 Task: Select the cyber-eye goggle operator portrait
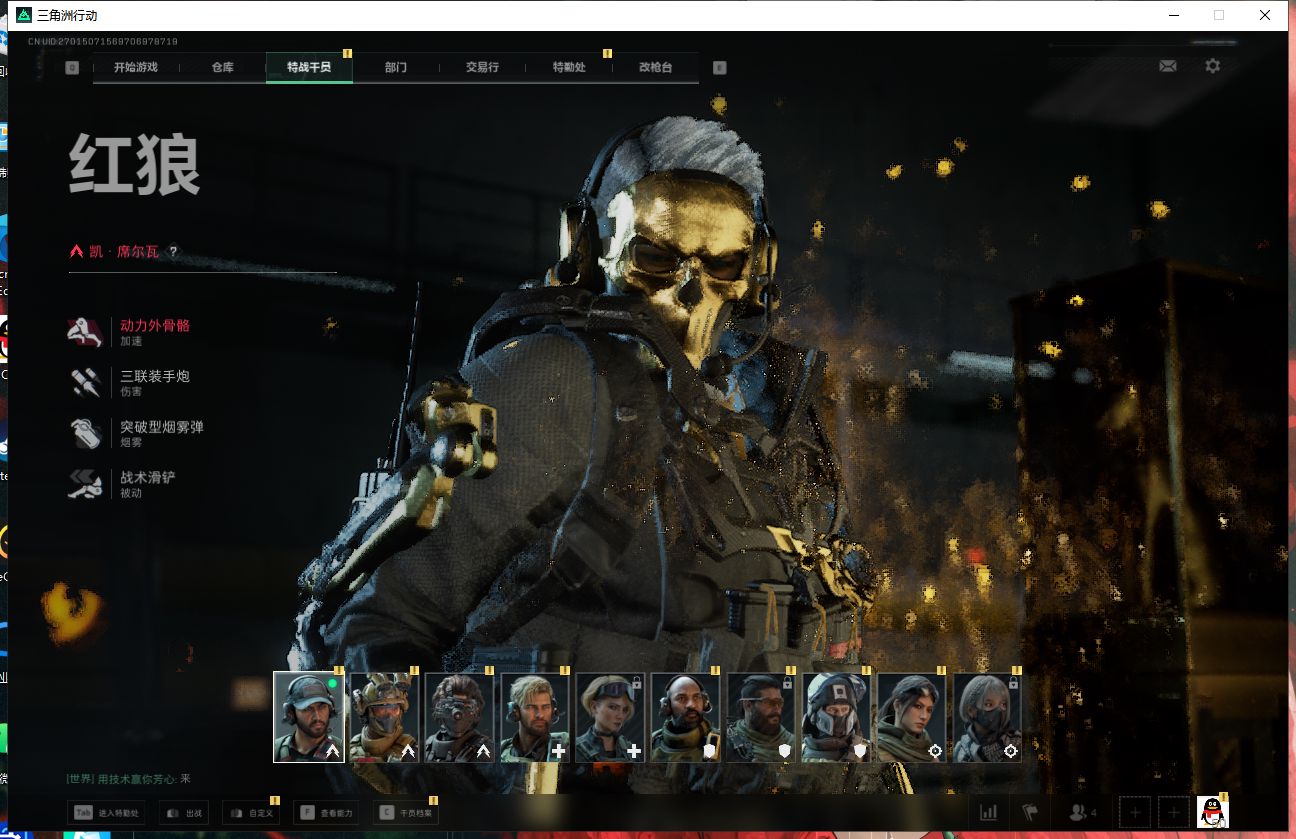pos(460,717)
